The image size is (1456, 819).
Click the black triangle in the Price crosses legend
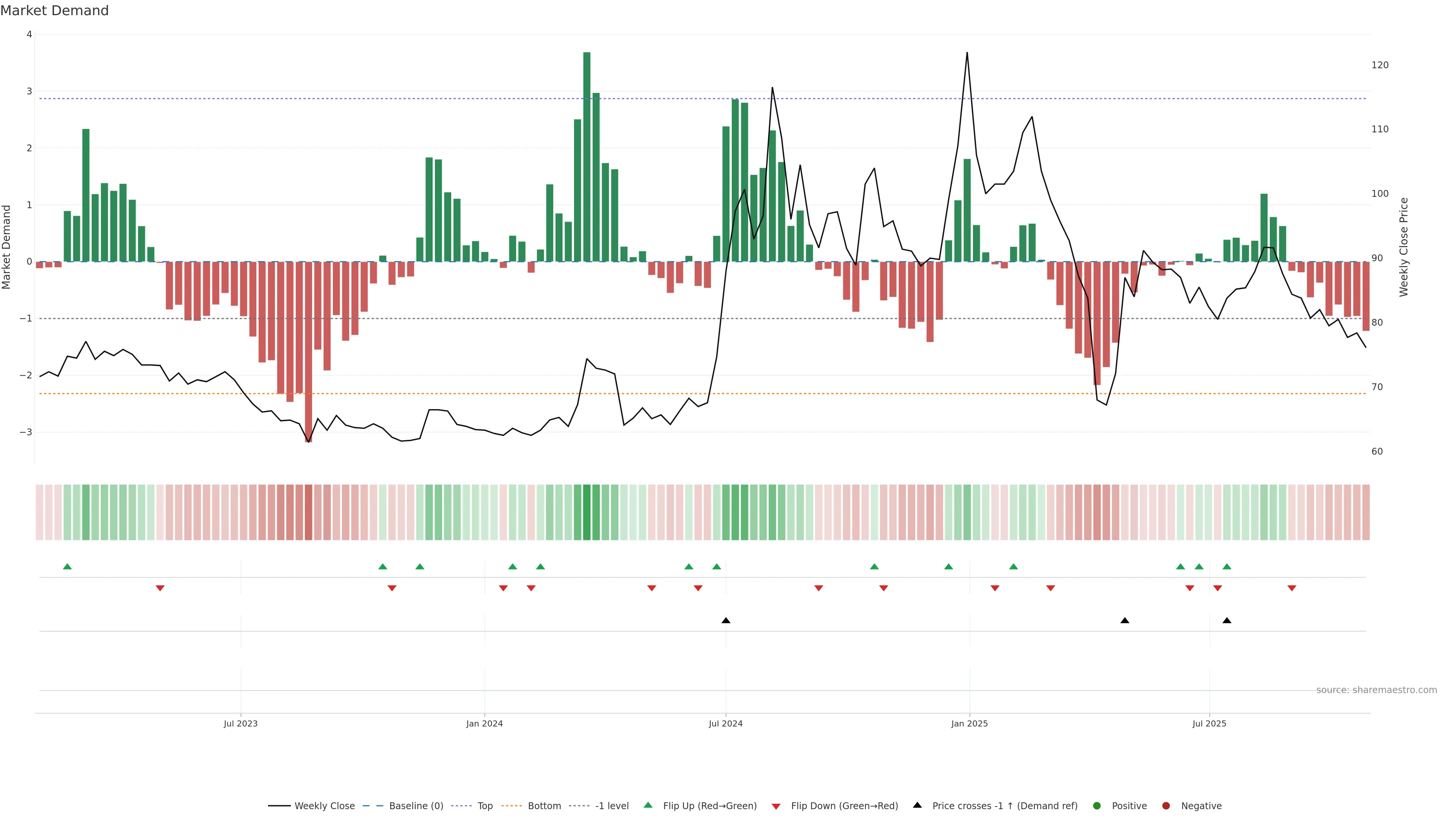coord(917,805)
